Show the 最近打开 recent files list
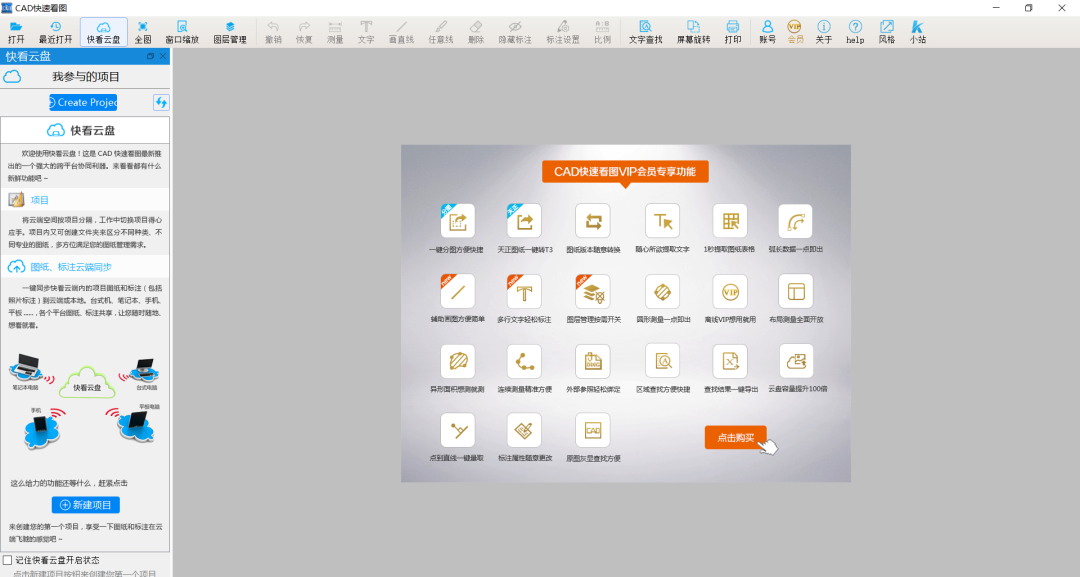This screenshot has height=577, width=1080. (55, 32)
